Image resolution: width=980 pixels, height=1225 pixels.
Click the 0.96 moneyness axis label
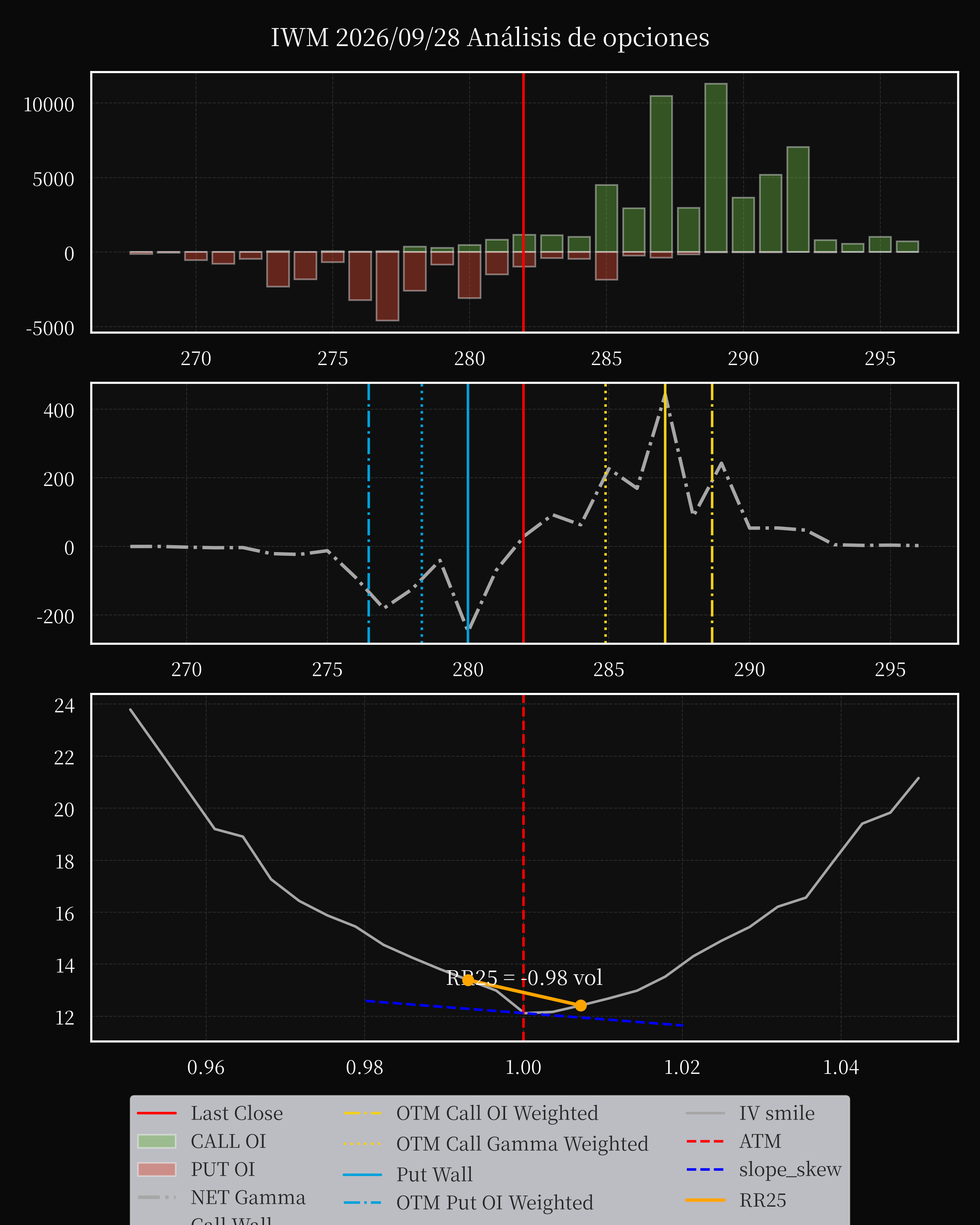[x=206, y=1067]
